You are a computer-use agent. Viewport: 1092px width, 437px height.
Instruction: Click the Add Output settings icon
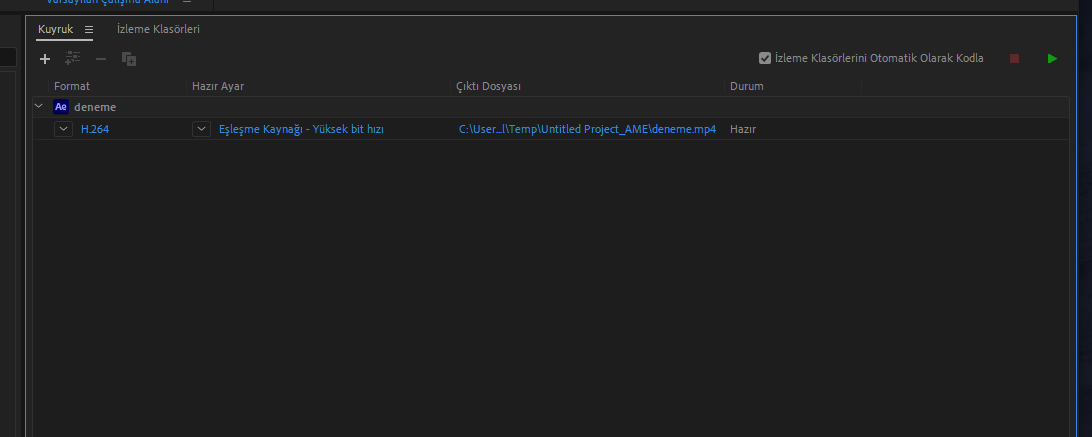[x=72, y=59]
